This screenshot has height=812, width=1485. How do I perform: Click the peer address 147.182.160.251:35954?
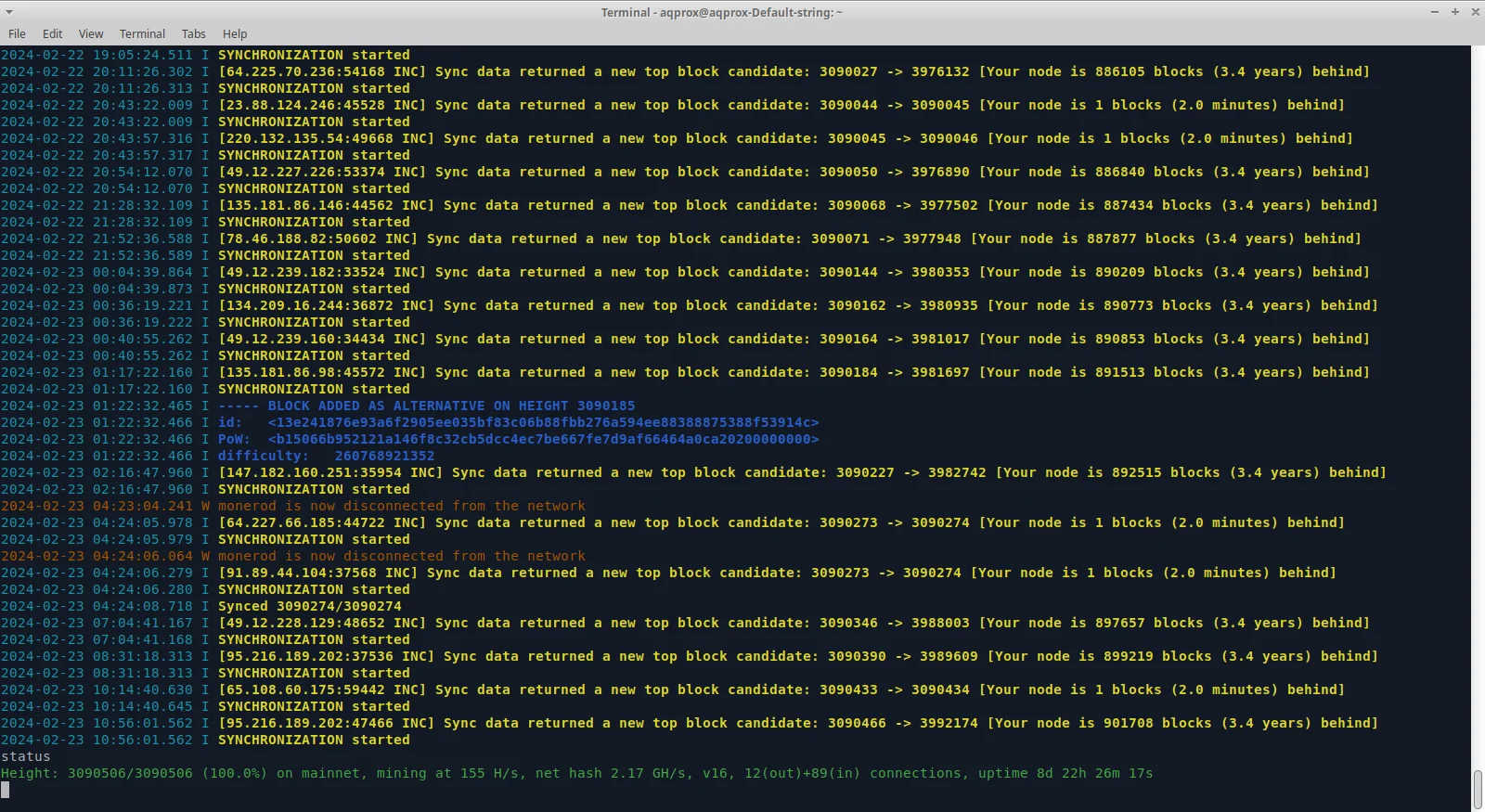314,472
